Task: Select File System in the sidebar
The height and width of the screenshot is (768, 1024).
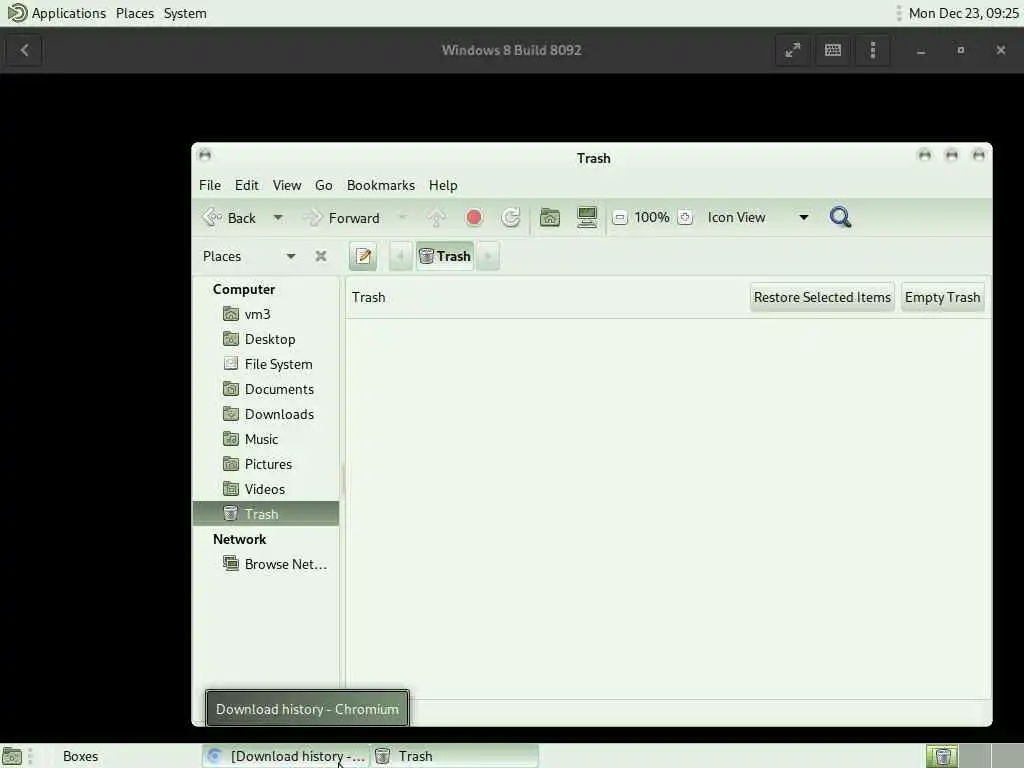Action: coord(266,364)
